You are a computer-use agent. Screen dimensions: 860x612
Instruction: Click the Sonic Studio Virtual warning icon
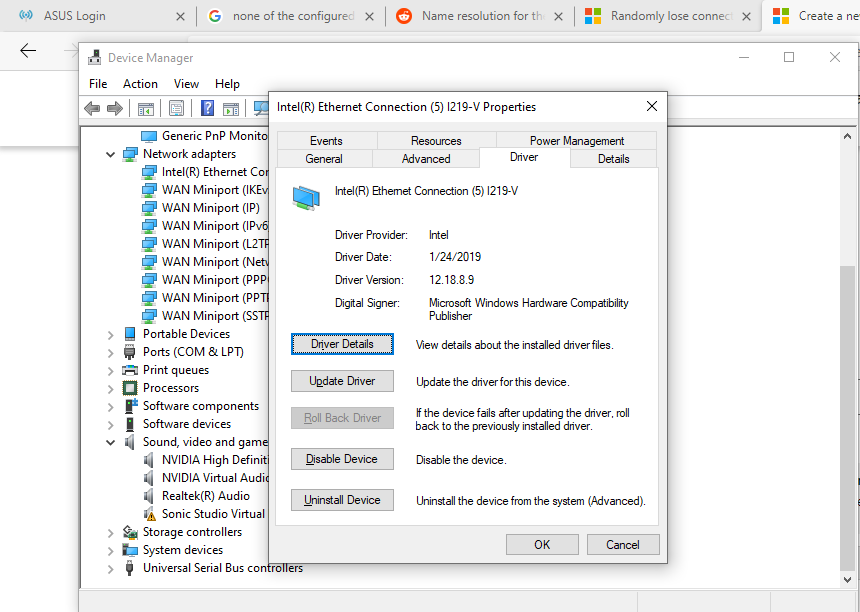149,514
